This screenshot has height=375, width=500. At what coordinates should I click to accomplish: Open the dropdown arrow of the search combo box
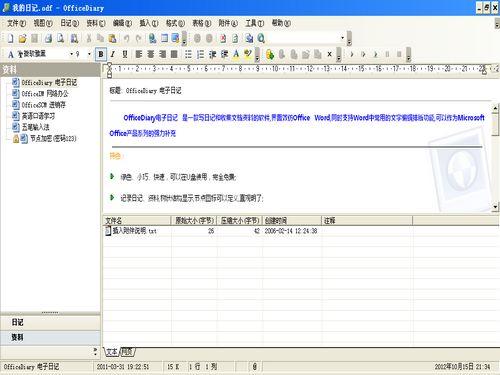click(x=342, y=38)
